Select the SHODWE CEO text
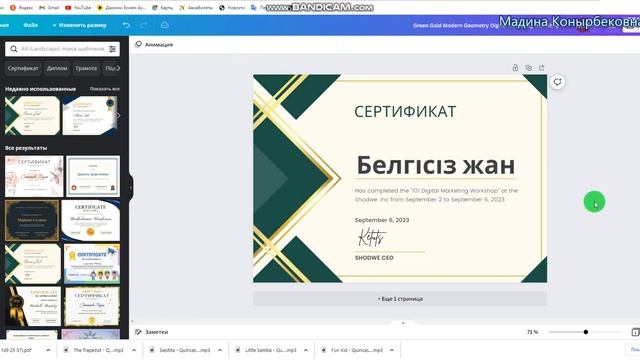Image resolution: width=640 pixels, height=360 pixels. [374, 258]
